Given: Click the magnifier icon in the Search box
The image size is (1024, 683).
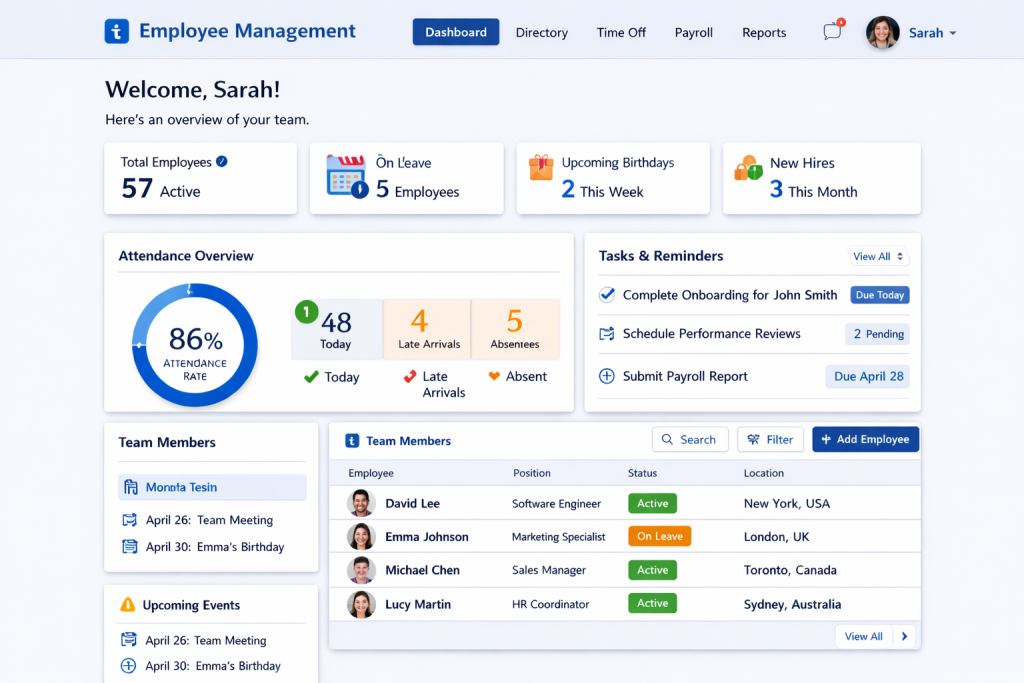Looking at the screenshot, I should pos(667,439).
